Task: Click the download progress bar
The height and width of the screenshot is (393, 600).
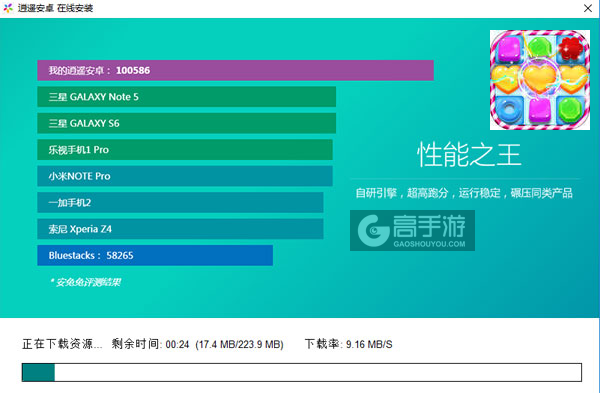Action: coord(302,372)
